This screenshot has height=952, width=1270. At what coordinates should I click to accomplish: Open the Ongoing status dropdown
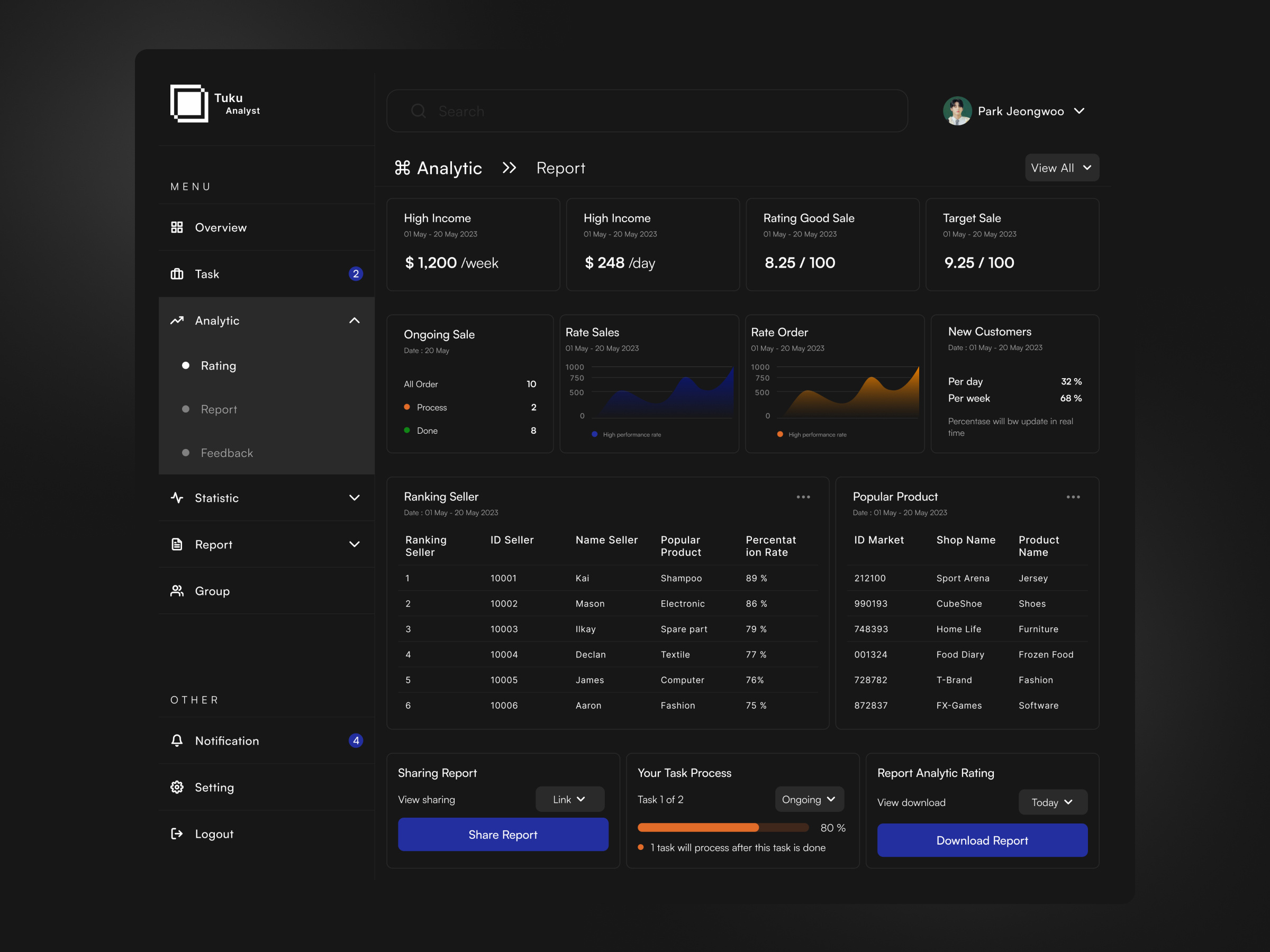click(x=809, y=799)
